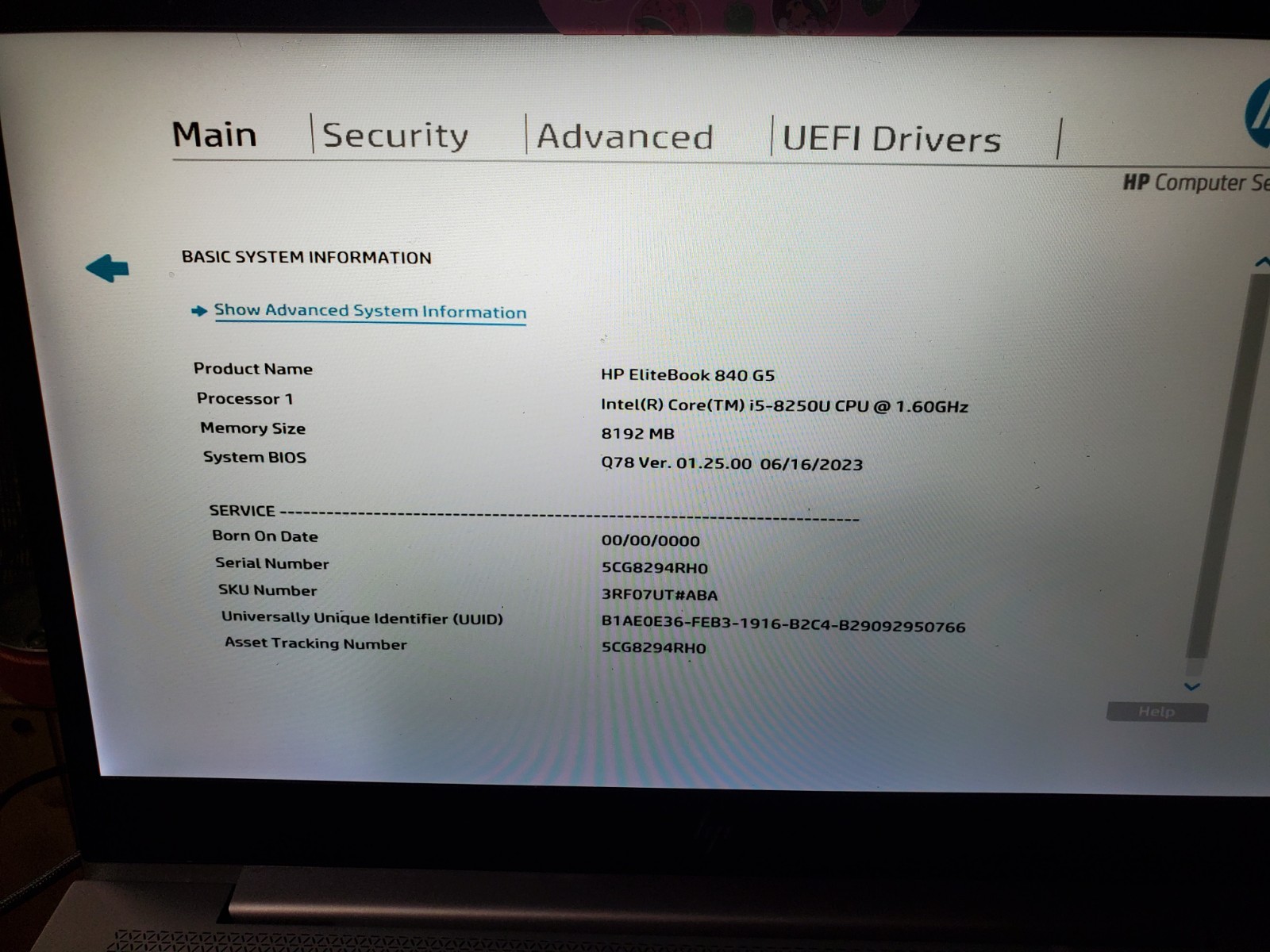Select the HP EliteBook 840 G5 value
Image resolution: width=1270 pixels, height=952 pixels.
[x=687, y=374]
